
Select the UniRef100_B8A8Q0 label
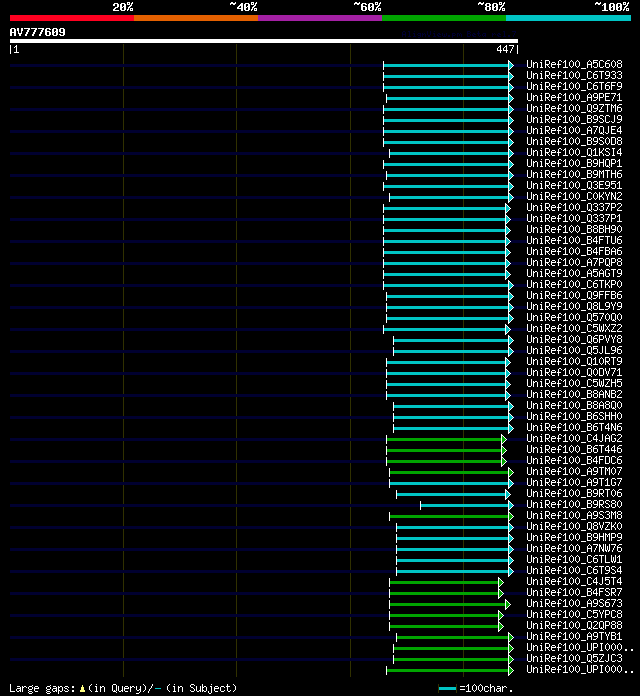click(x=574, y=405)
